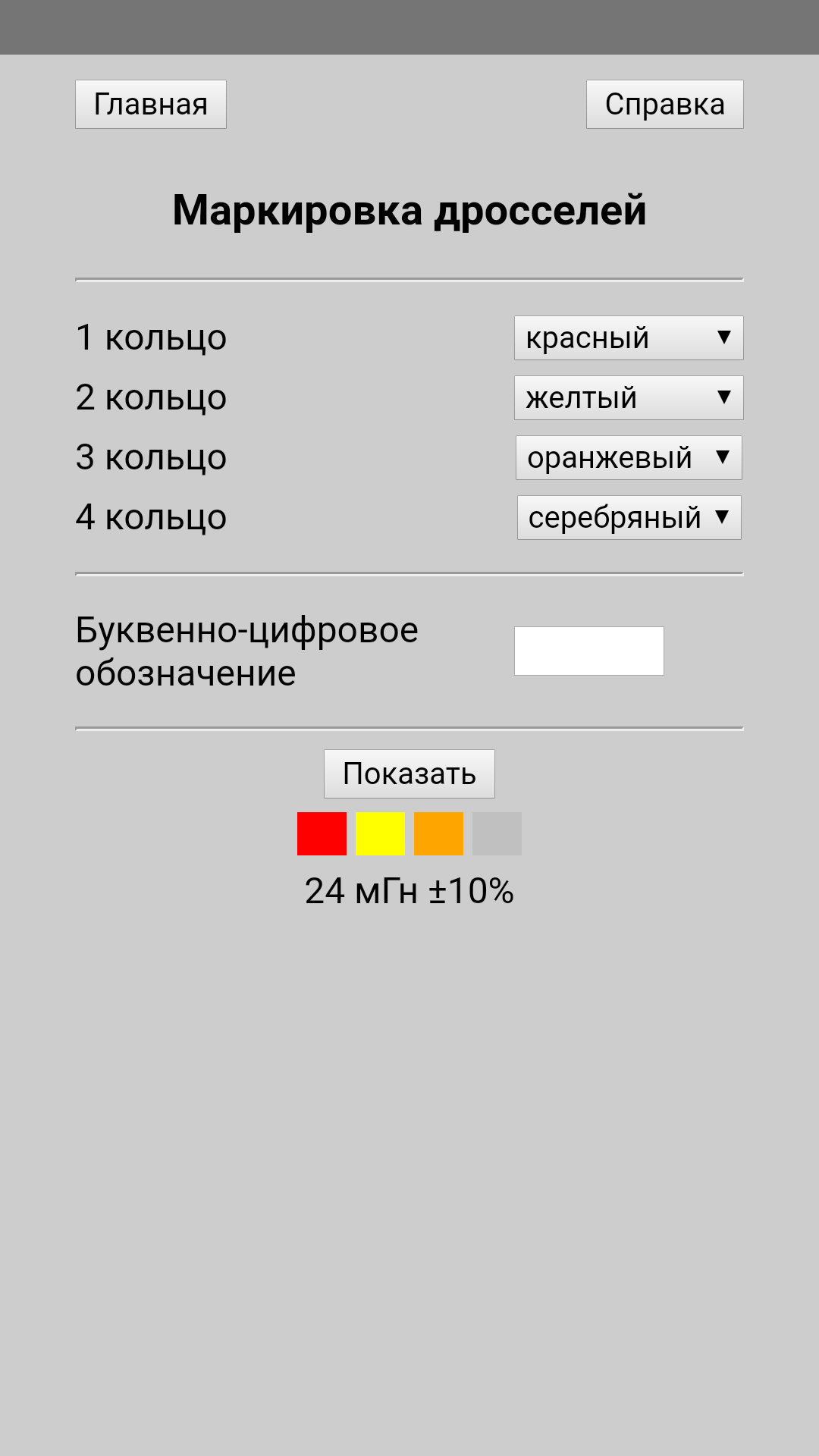Click the dark gray top status bar
This screenshot has height=1456, width=819.
[409, 27]
